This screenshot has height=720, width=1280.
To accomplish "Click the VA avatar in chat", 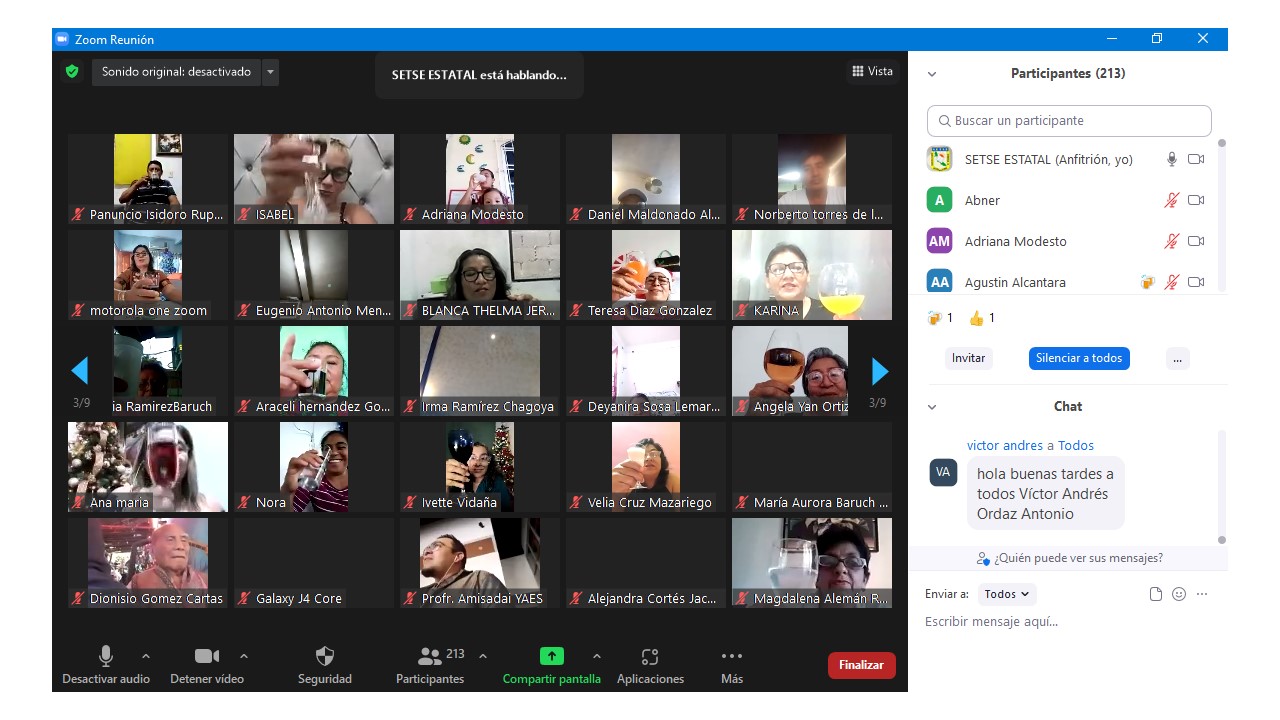I will point(943,472).
